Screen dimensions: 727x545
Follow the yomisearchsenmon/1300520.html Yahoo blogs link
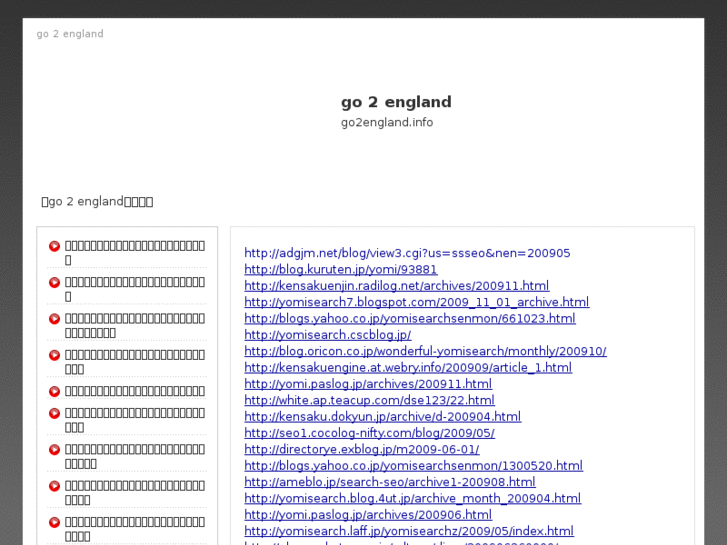[414, 466]
